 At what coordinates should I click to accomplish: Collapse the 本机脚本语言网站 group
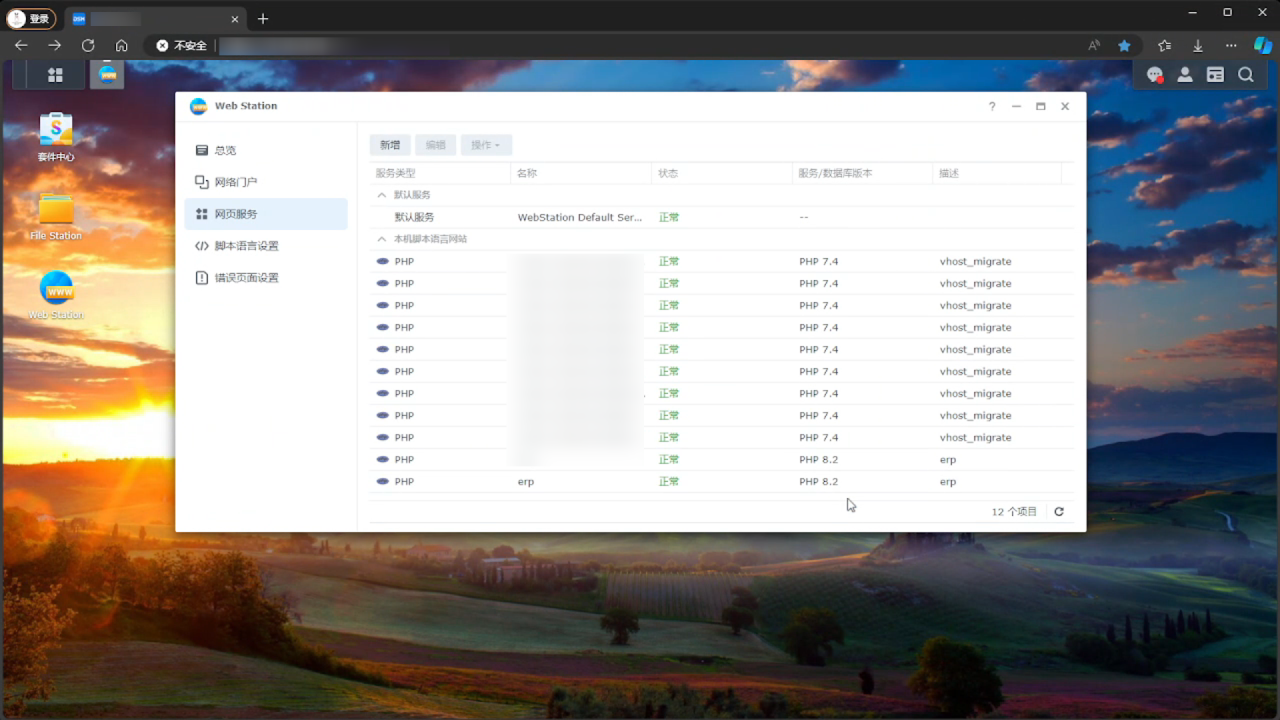pos(381,239)
